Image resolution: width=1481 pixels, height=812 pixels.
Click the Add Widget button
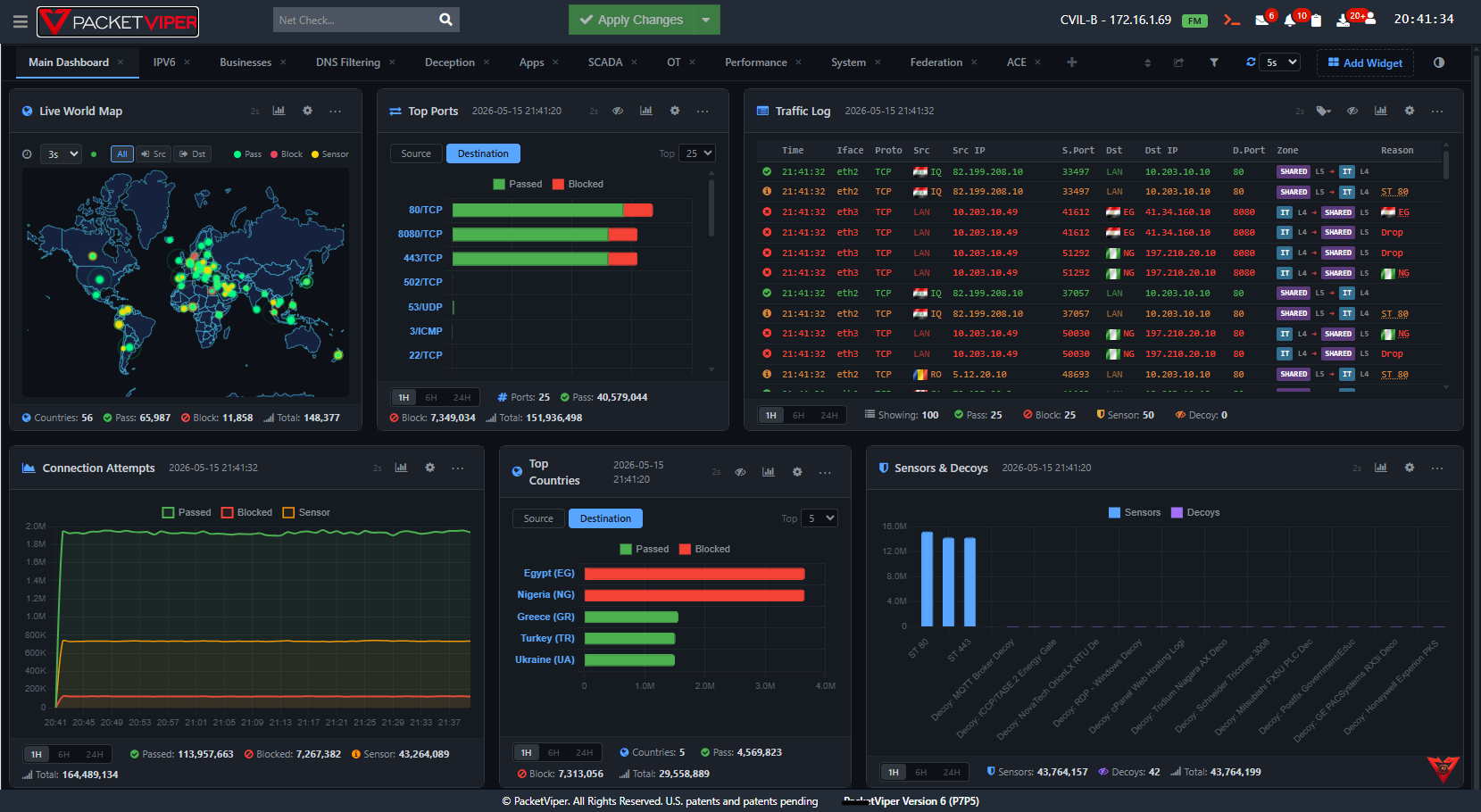click(1365, 62)
